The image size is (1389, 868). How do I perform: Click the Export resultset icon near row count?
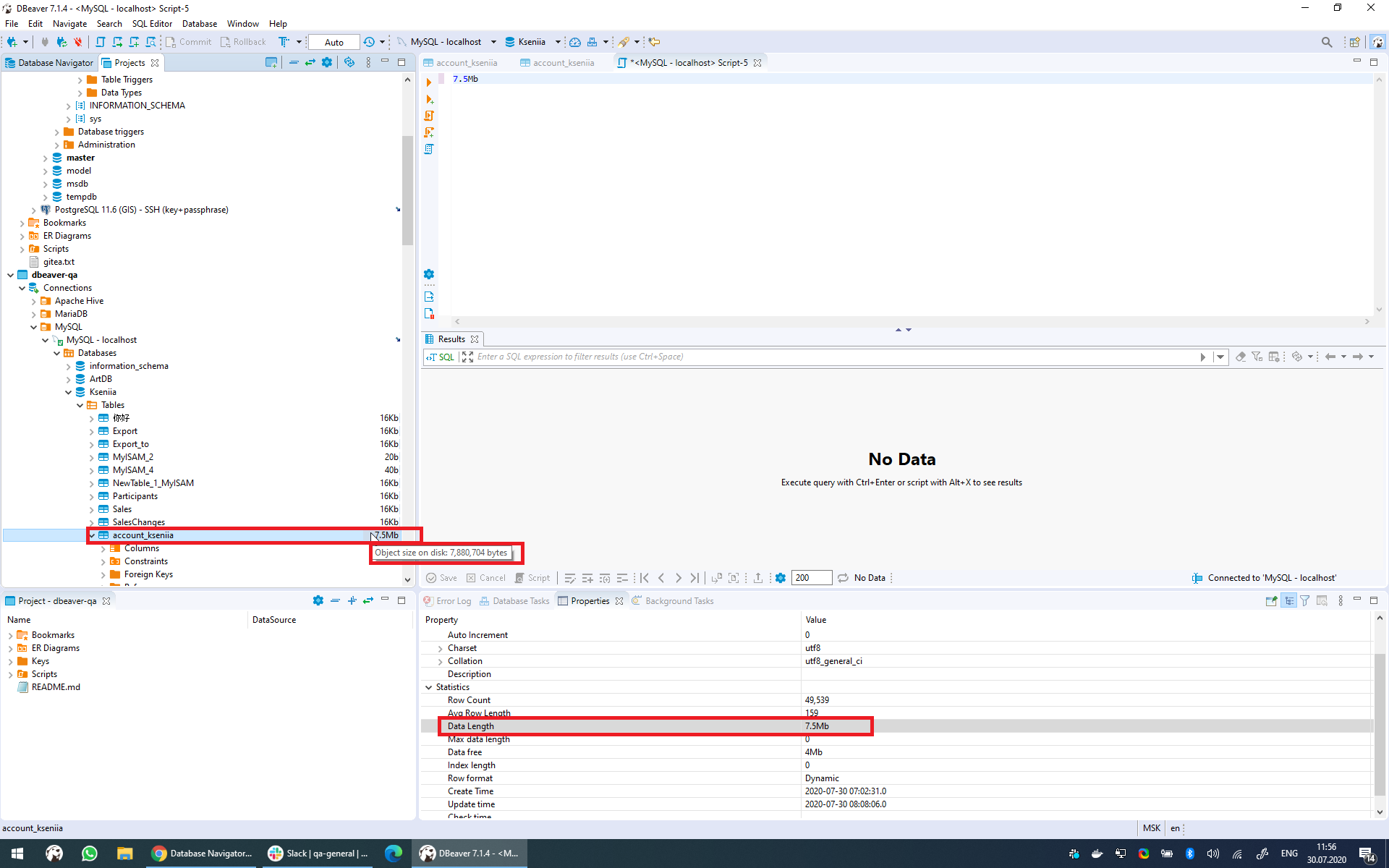coord(758,578)
